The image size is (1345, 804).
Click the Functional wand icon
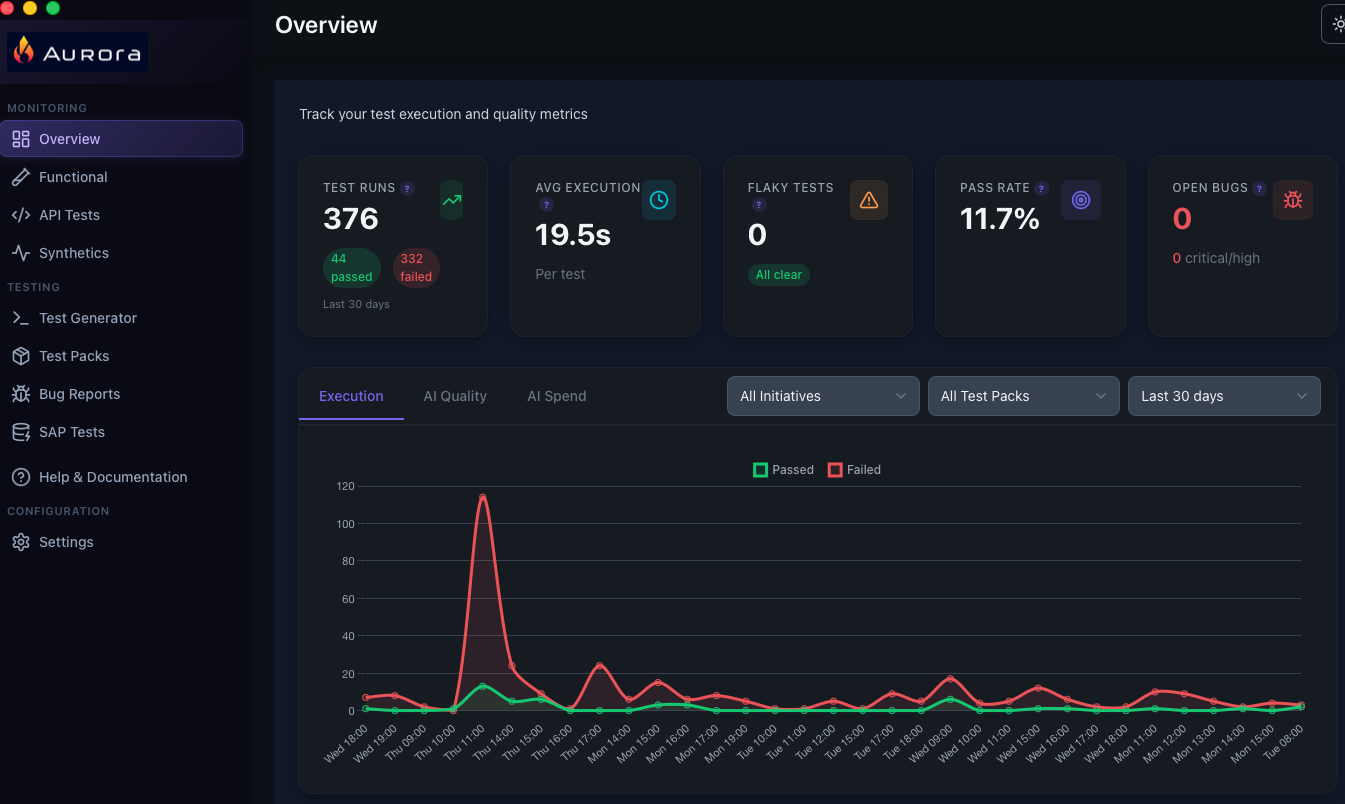click(21, 177)
